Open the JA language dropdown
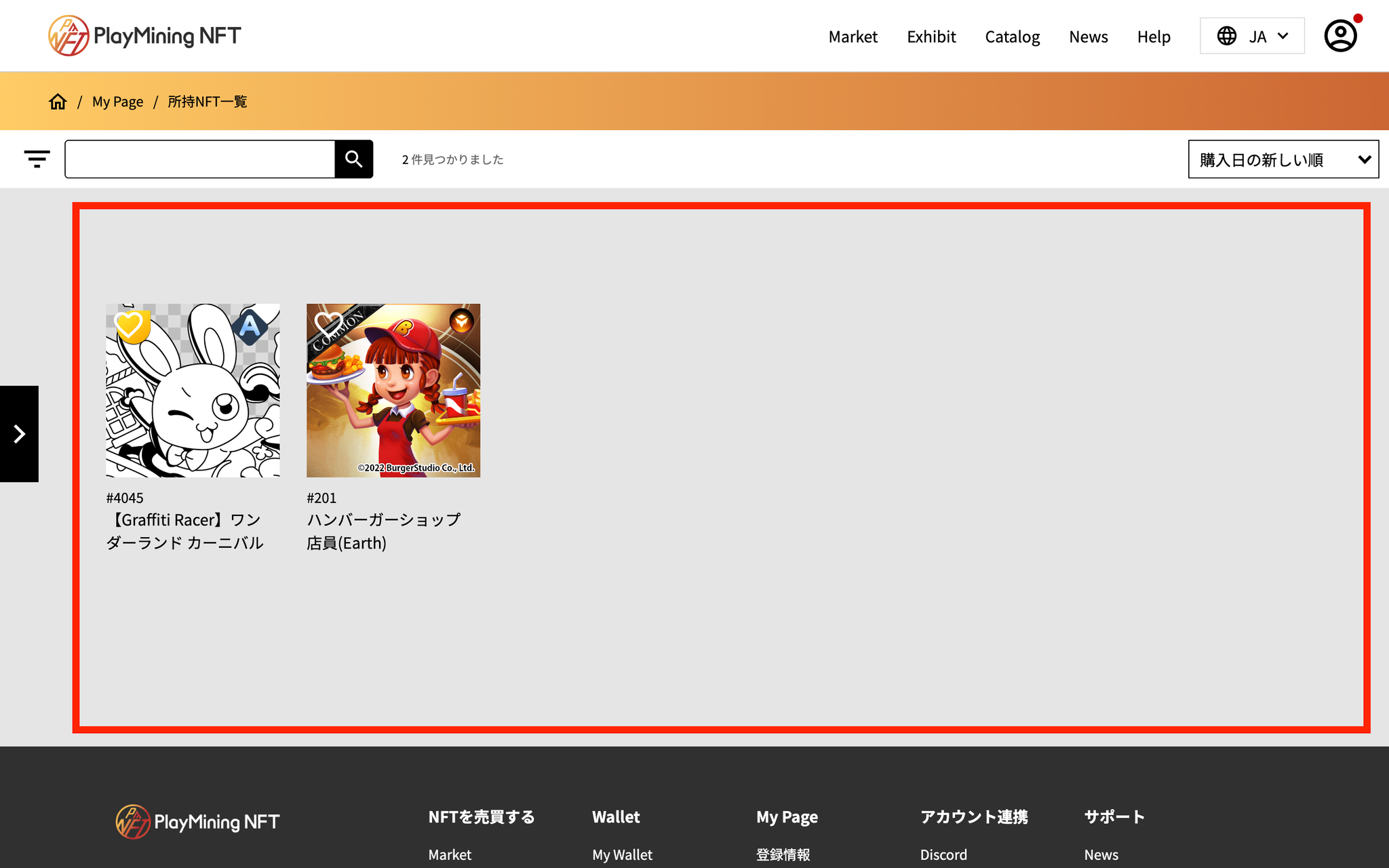 (x=1252, y=36)
